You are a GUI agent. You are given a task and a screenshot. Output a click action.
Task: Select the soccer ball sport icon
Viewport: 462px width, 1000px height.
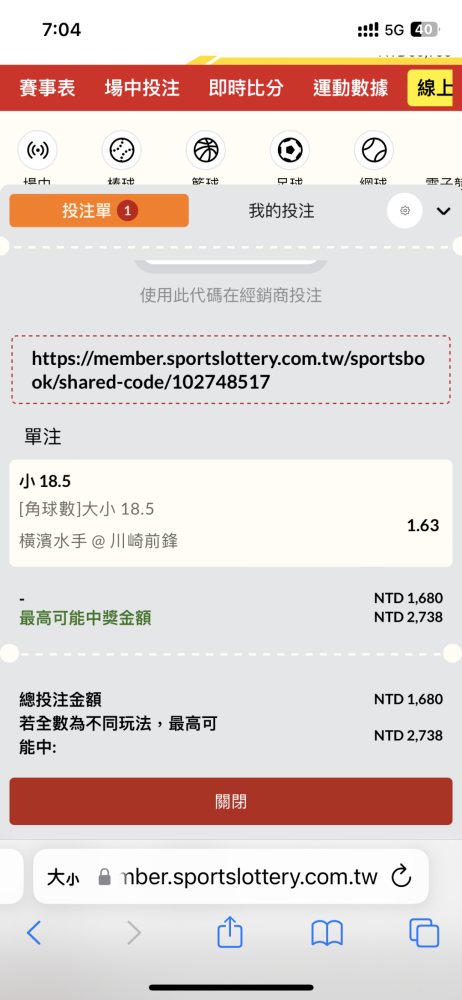pyautogui.click(x=290, y=150)
